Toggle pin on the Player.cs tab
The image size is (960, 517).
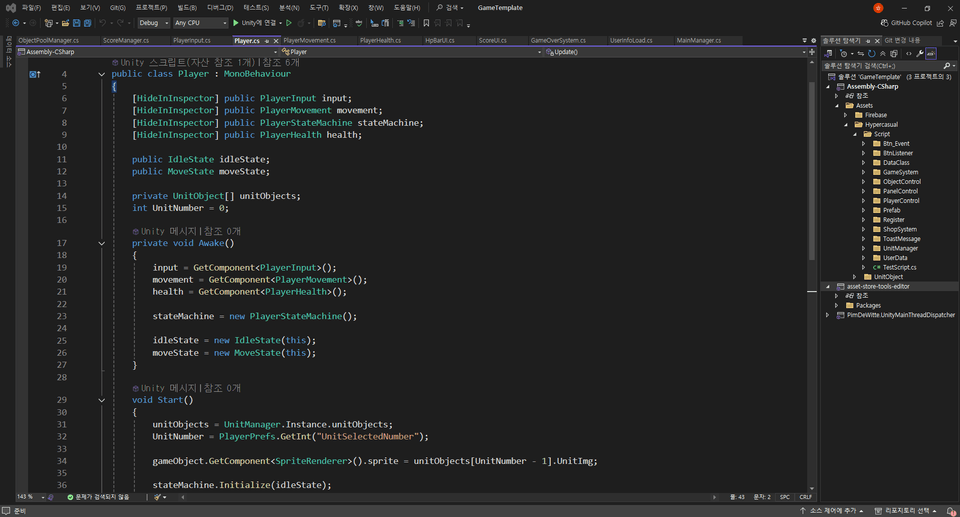coord(267,41)
